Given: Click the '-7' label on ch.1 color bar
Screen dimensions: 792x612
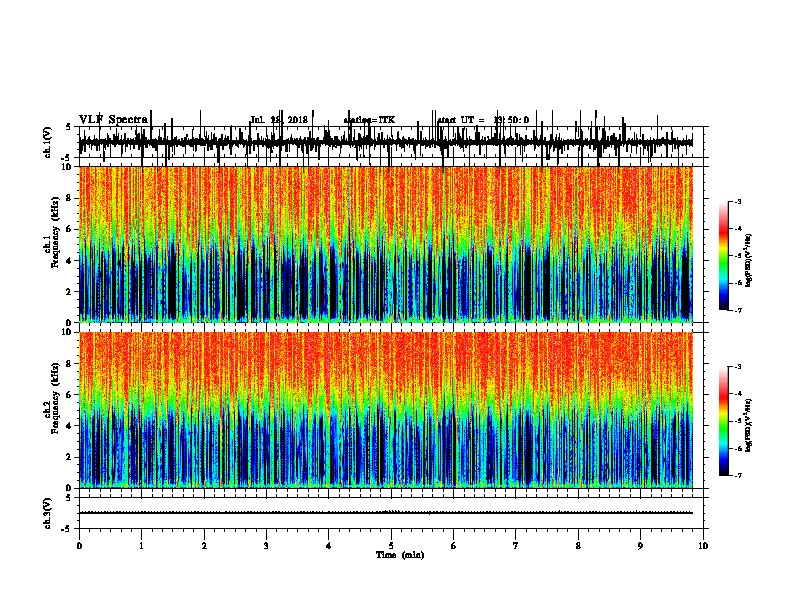Looking at the screenshot, I should pos(737,310).
